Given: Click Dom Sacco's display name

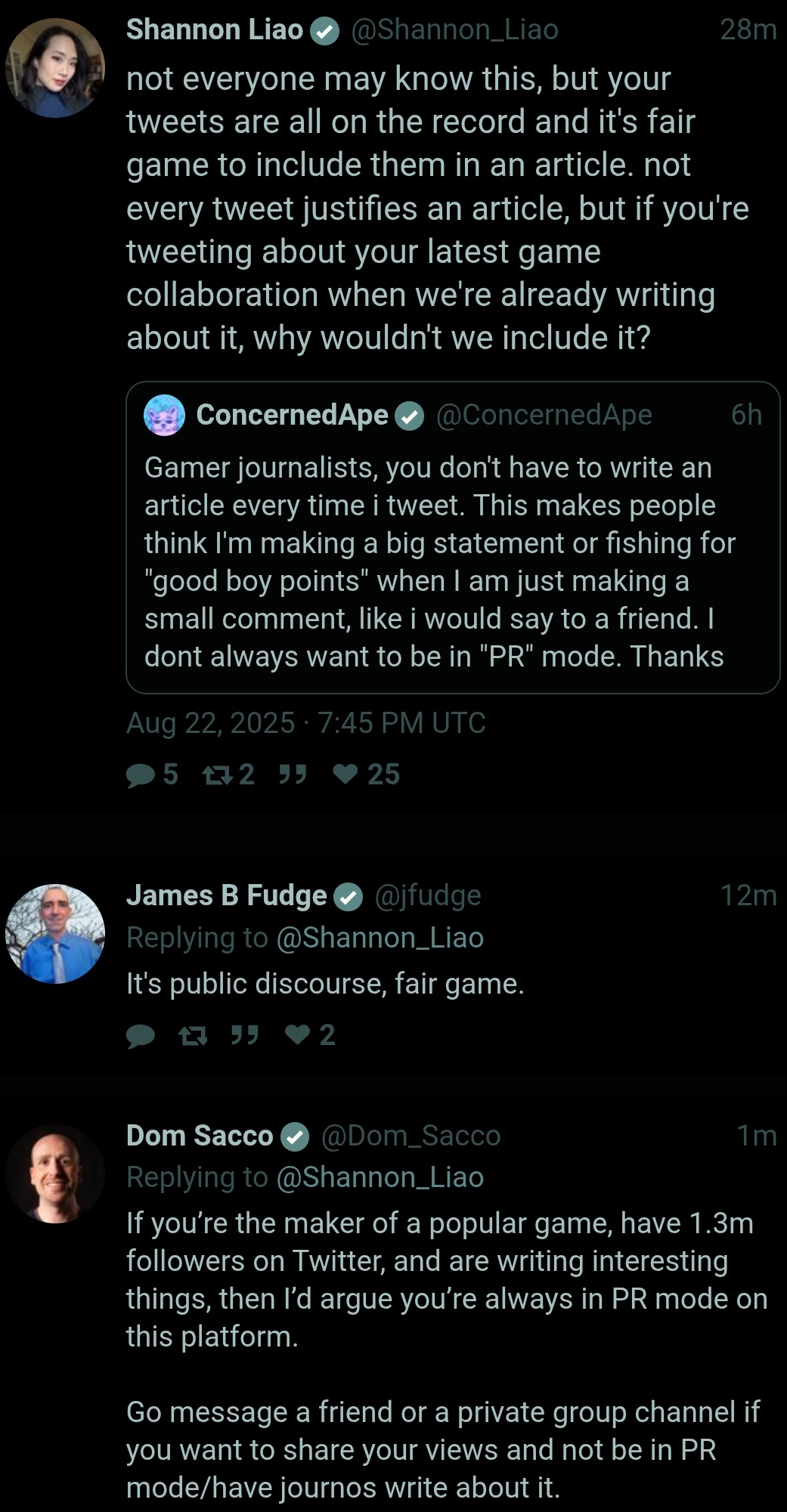Looking at the screenshot, I should coord(200,1136).
